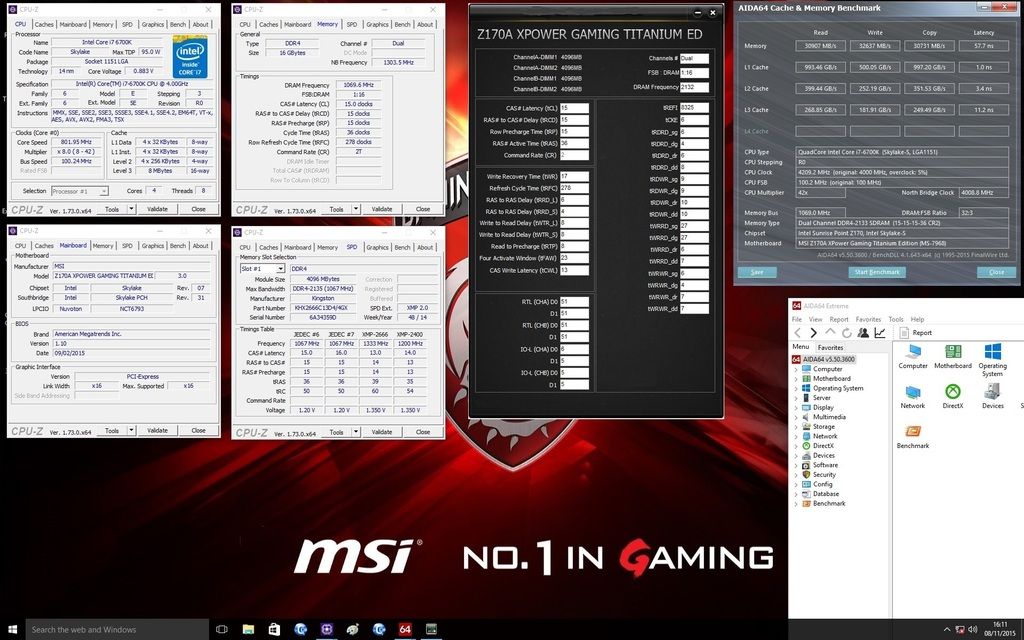Click Close in the CPU-Z SPD window
The image size is (1024, 640).
(x=423, y=432)
